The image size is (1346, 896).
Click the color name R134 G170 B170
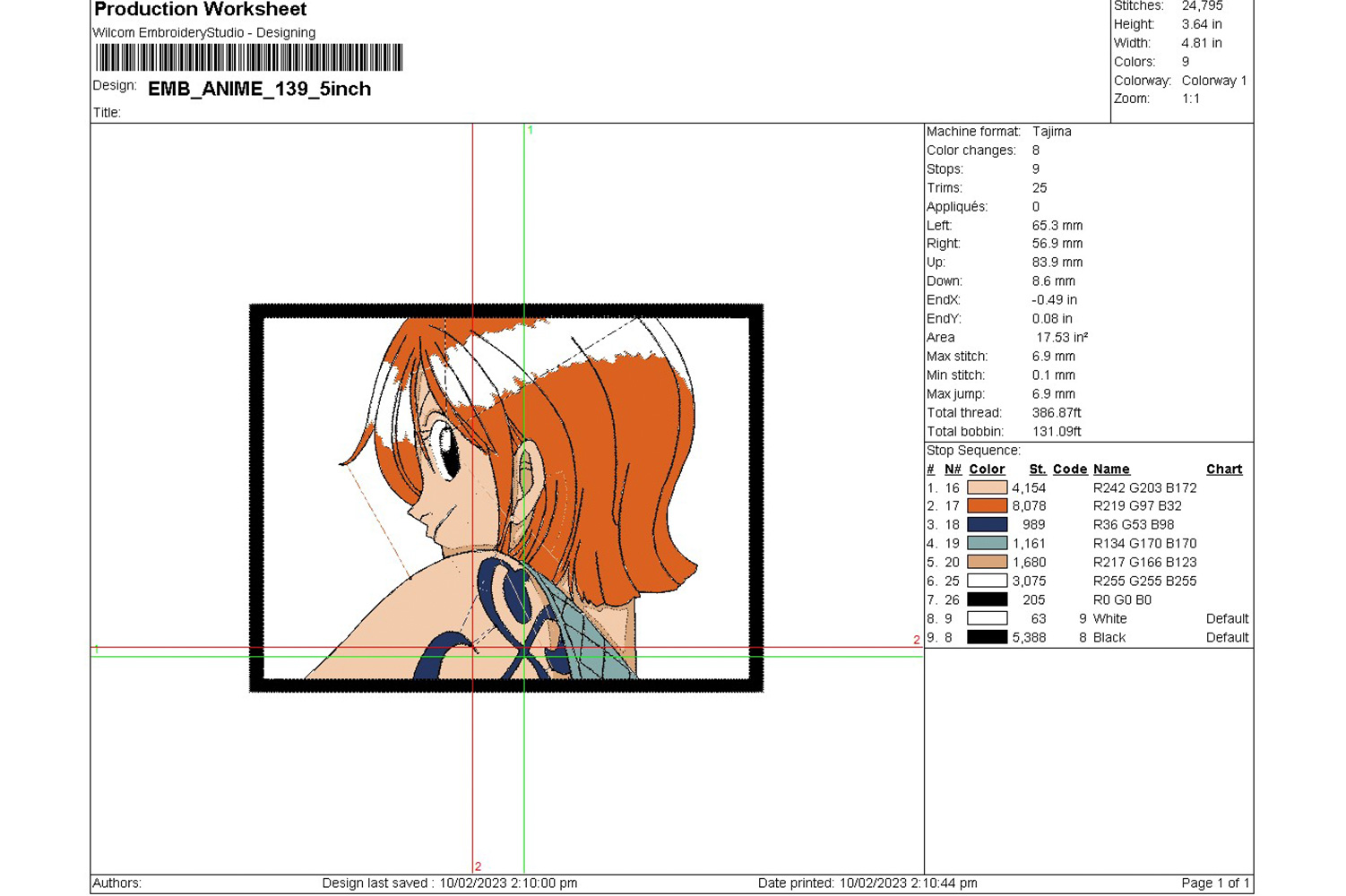coord(1145,544)
